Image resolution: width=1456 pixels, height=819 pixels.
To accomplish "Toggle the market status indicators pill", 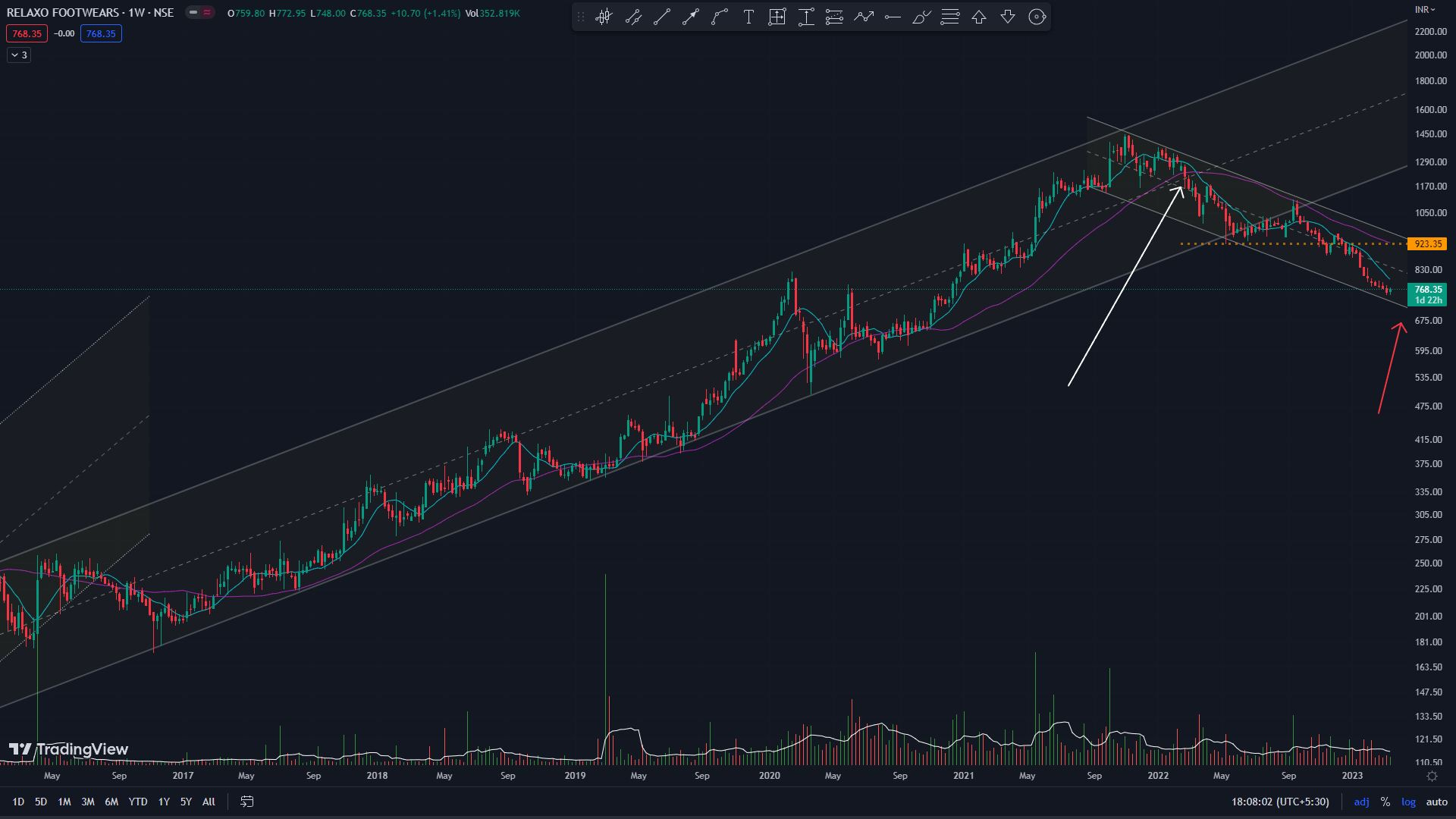I will click(200, 13).
